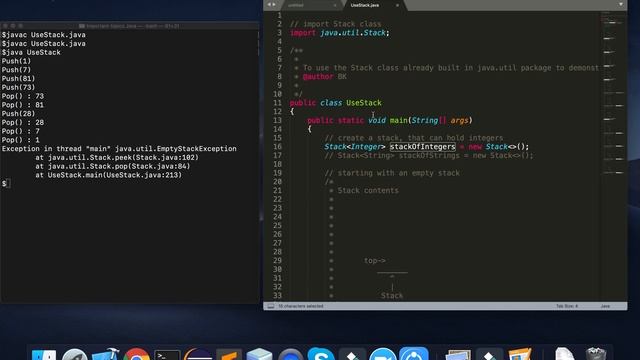Click line number 16 in the gutter
This screenshot has height=360, width=640.
[x=278, y=147]
